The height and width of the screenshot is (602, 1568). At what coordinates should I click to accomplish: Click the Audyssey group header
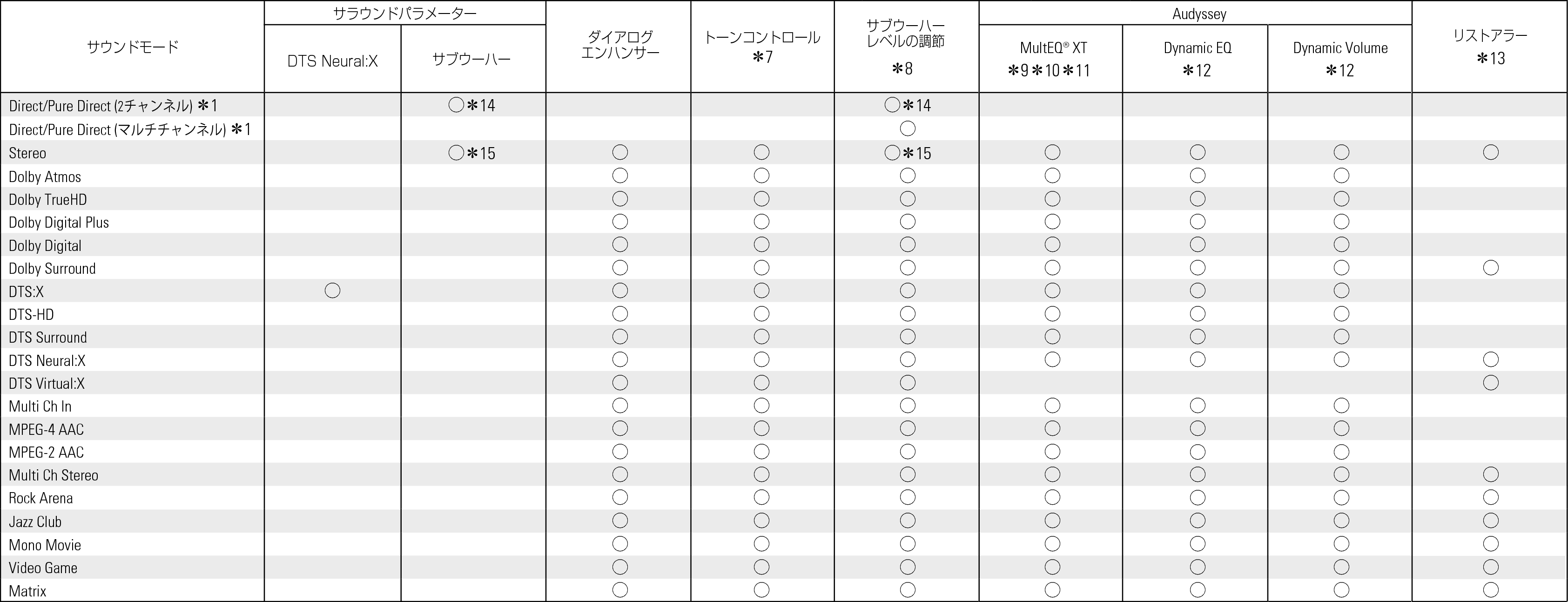(1198, 14)
